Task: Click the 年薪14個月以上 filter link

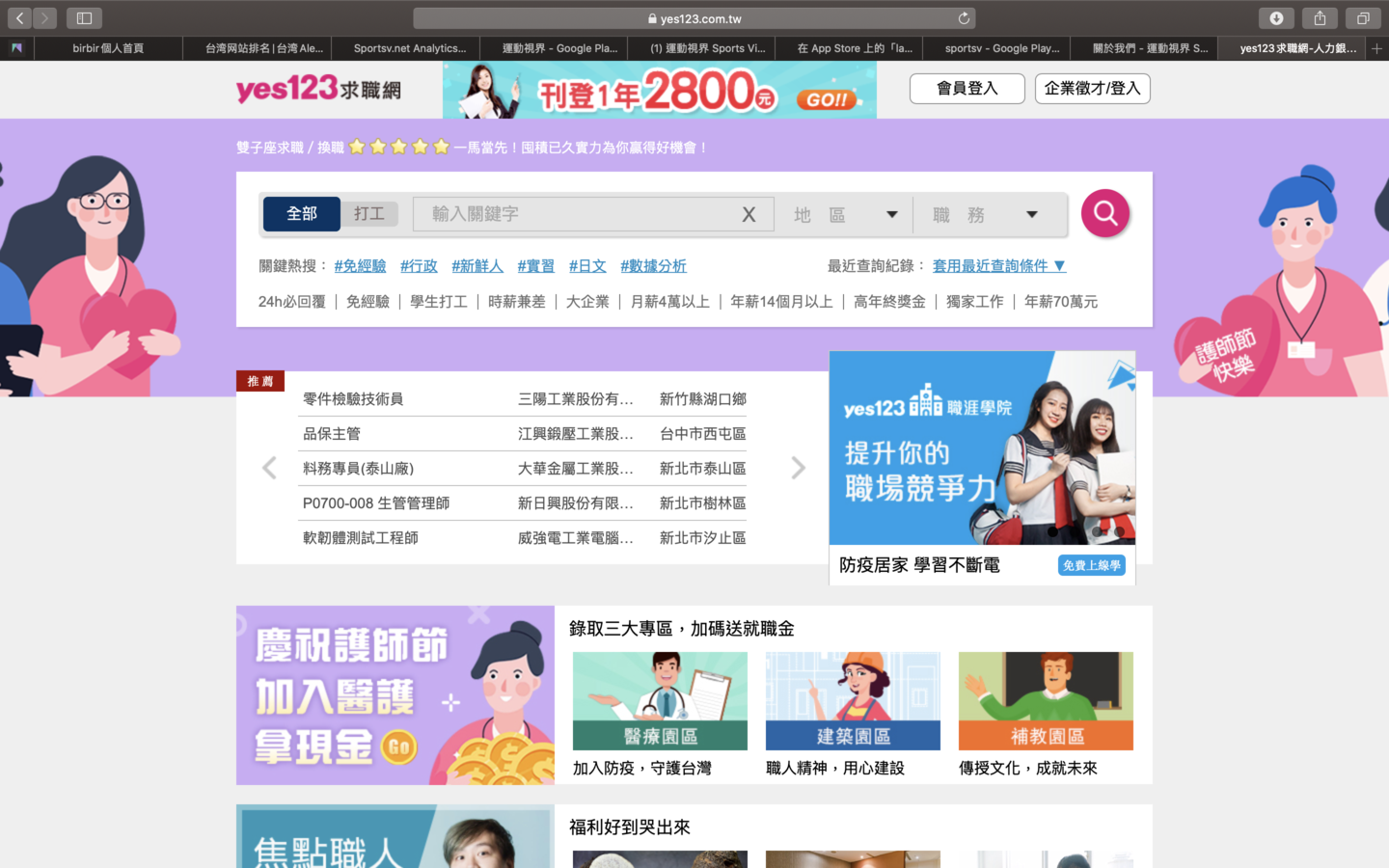Action: (x=781, y=302)
